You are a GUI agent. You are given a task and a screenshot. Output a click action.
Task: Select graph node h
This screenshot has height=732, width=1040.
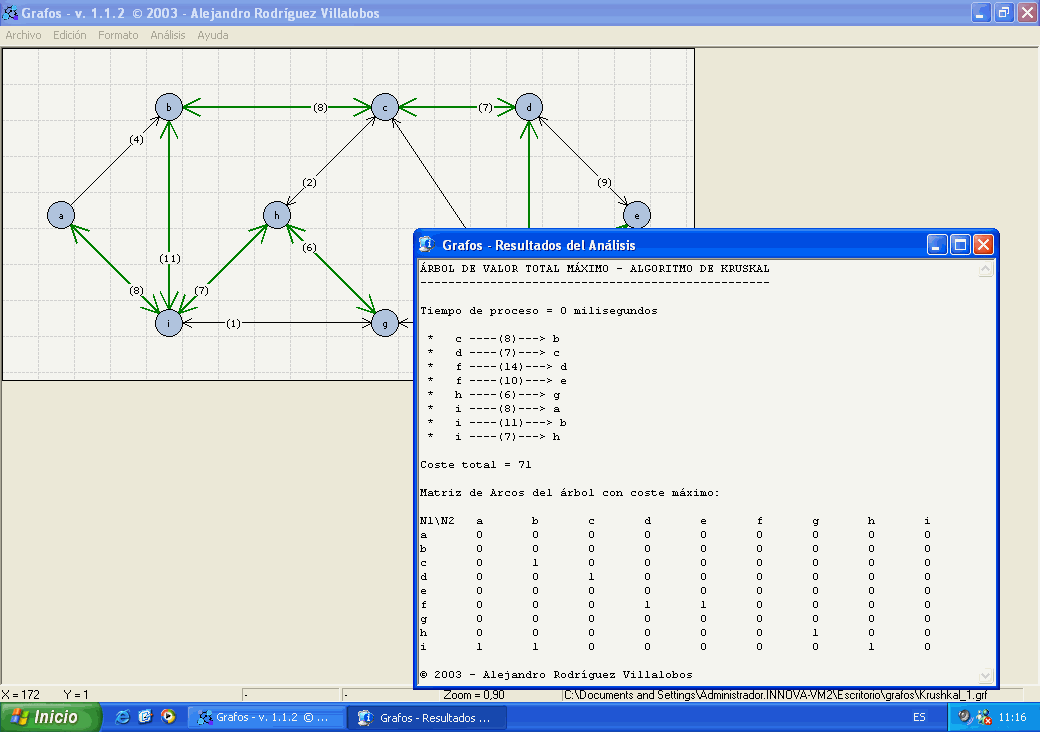point(277,215)
